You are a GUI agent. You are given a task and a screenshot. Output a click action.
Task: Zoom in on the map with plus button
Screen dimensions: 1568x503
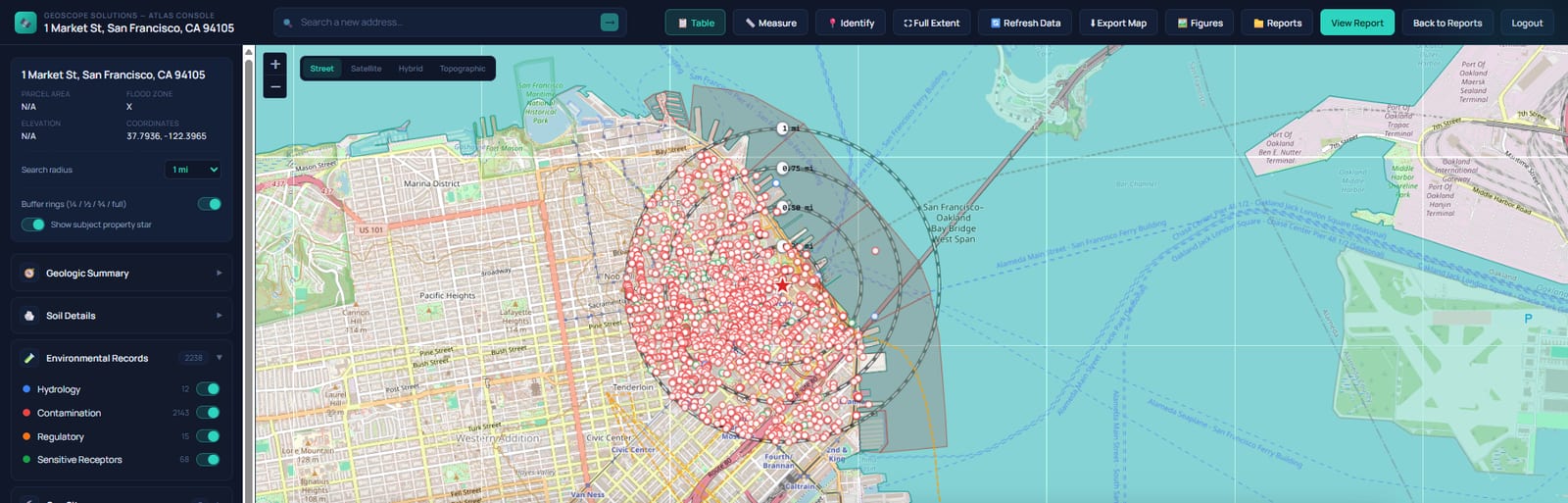pos(275,65)
